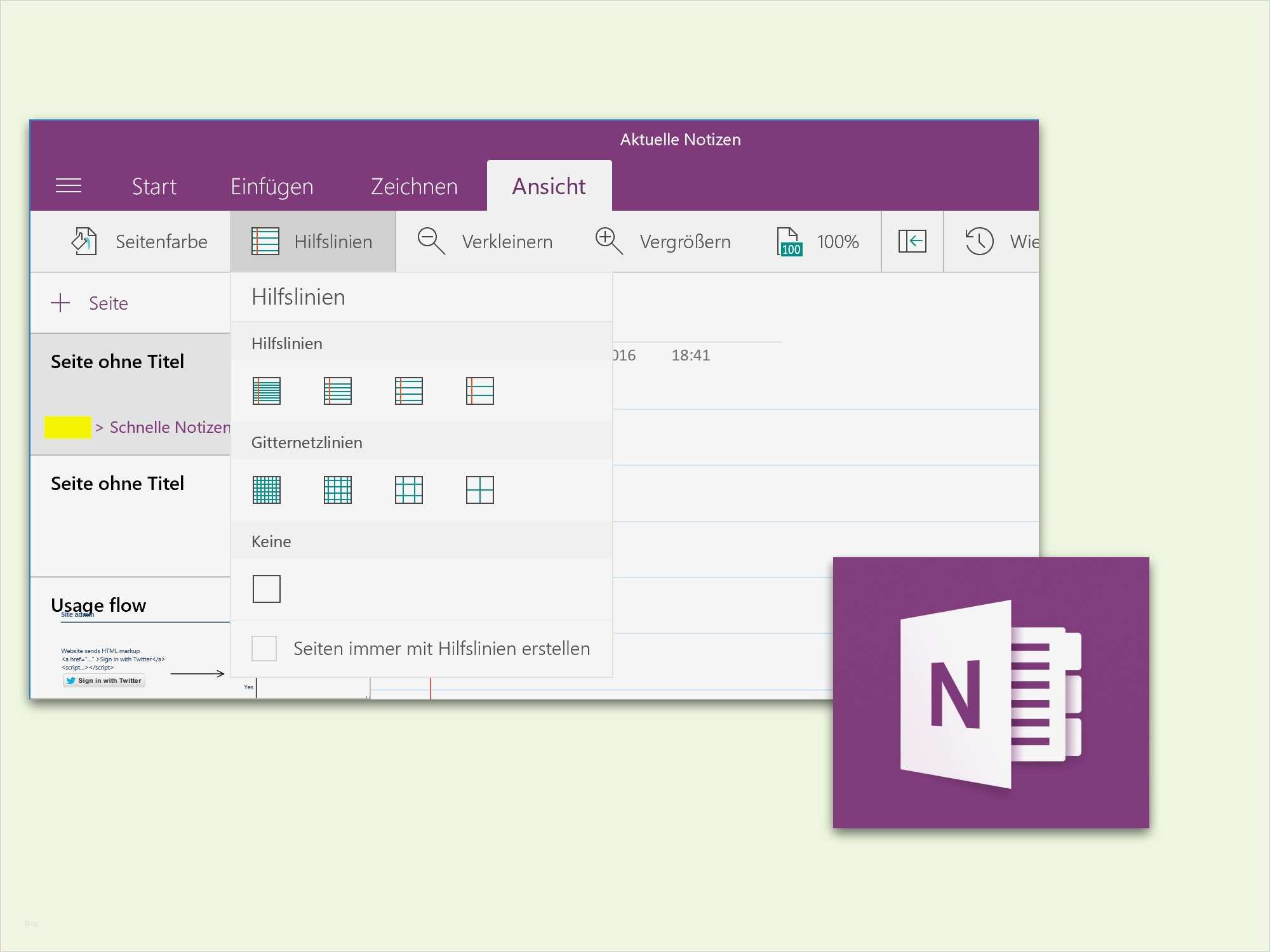Image resolution: width=1270 pixels, height=952 pixels.
Task: Select Keine to remove all lines
Action: click(267, 588)
